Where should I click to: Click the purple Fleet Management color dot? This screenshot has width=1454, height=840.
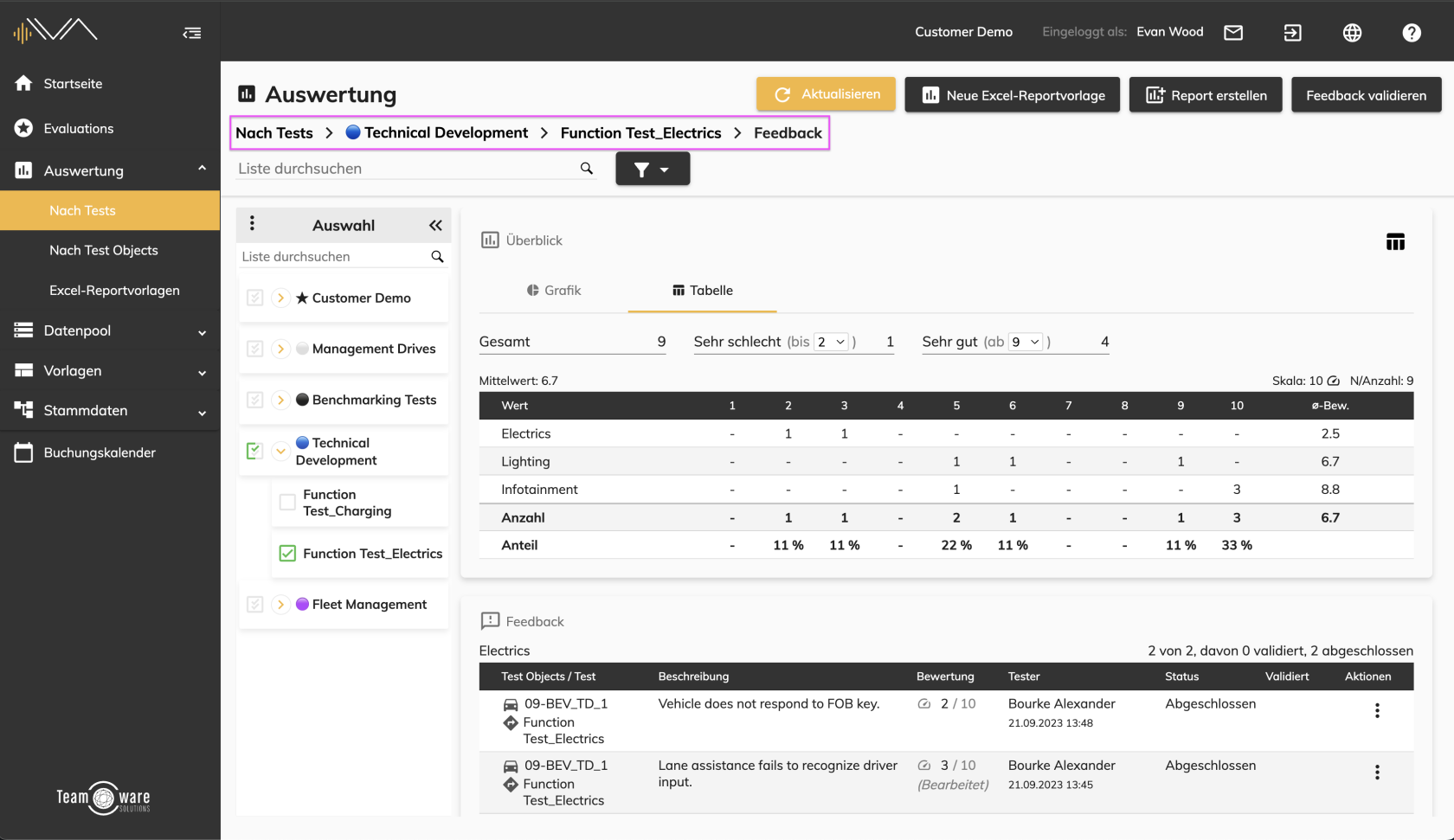[x=302, y=605]
